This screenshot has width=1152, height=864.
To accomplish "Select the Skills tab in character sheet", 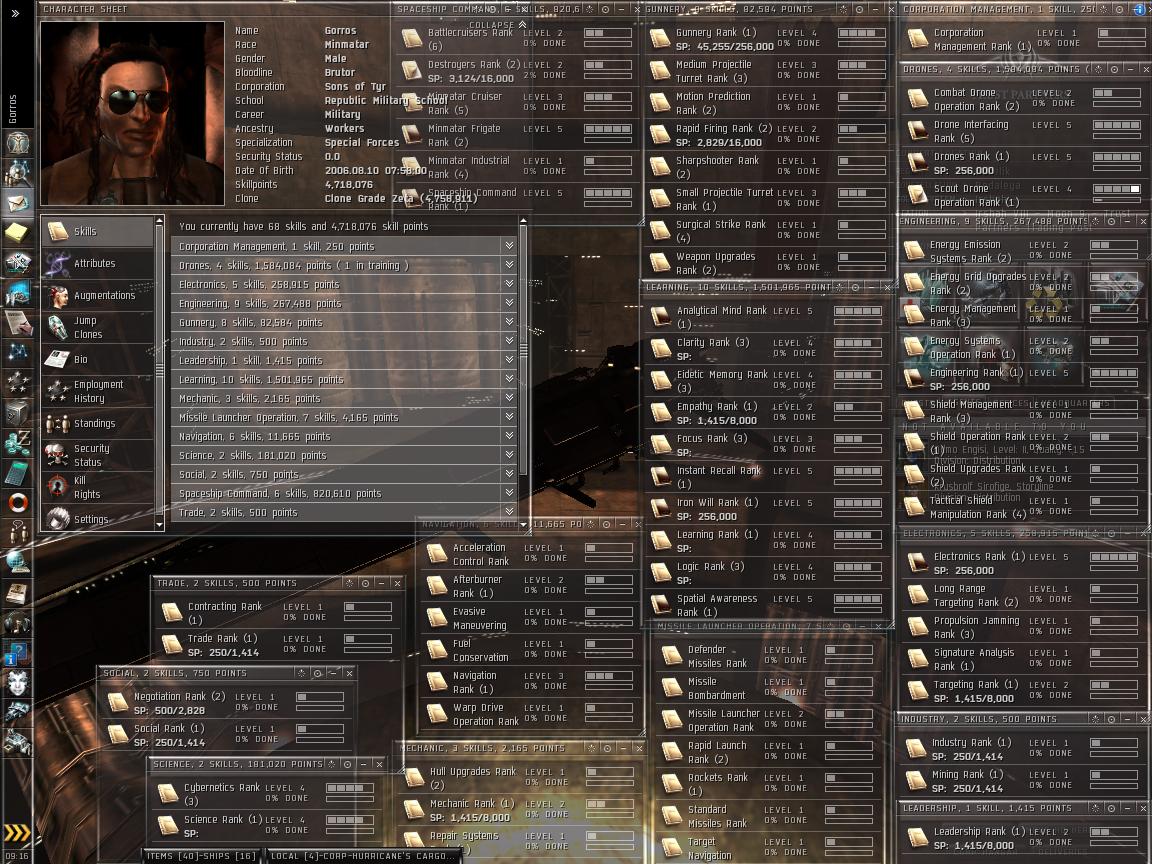I will coord(98,231).
